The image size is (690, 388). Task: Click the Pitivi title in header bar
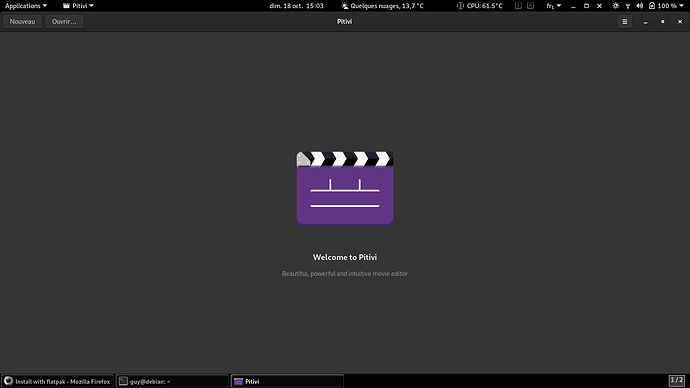(x=345, y=22)
